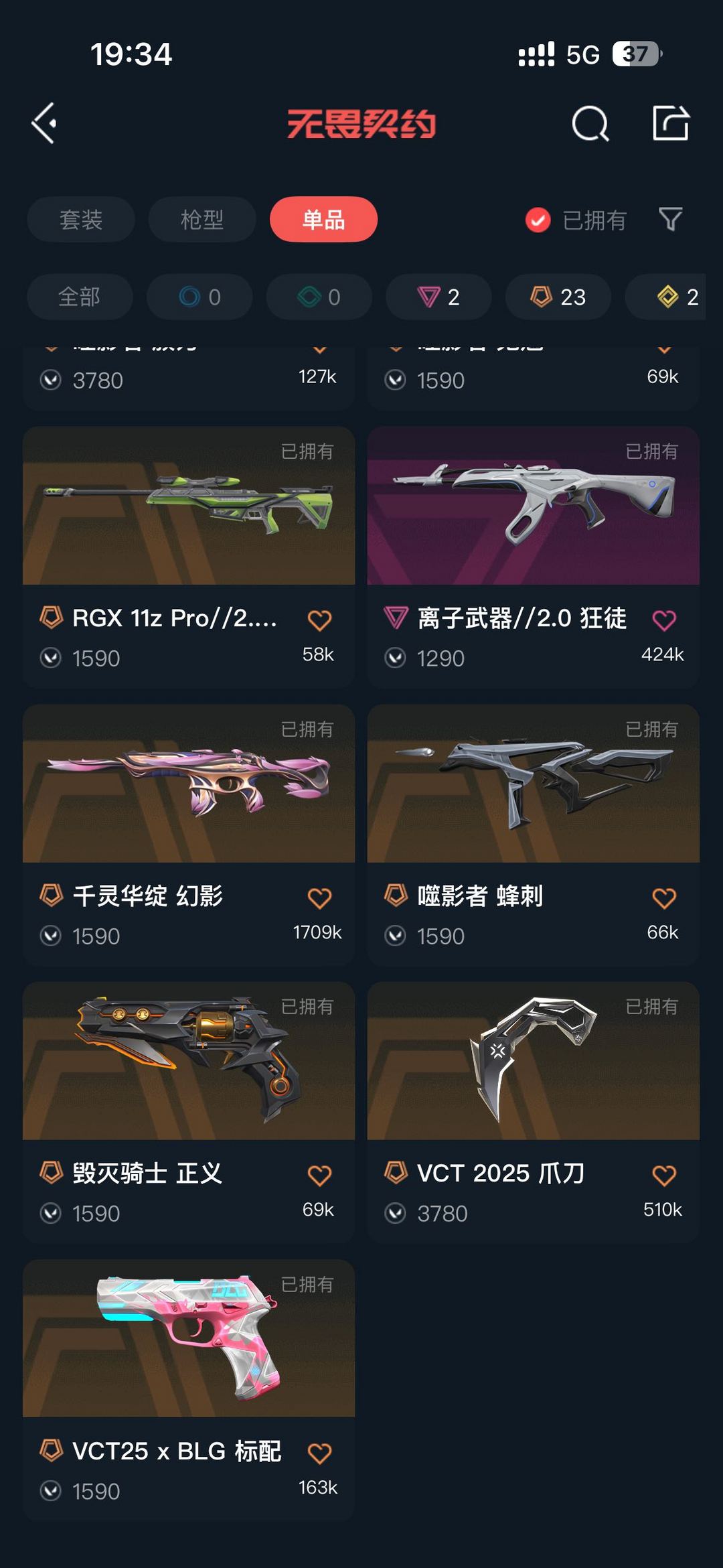723x1568 pixels.
Task: Open the VCT 2025 爪刀 knife image
Action: 534,1060
